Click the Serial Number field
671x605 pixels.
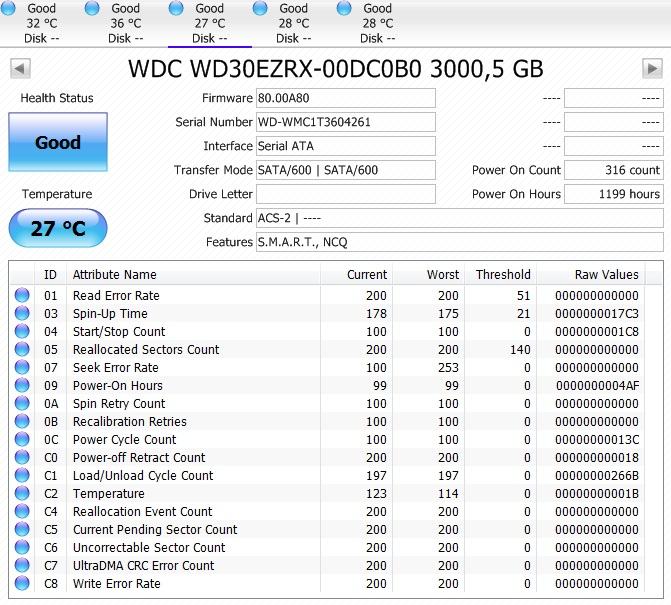[x=346, y=122]
